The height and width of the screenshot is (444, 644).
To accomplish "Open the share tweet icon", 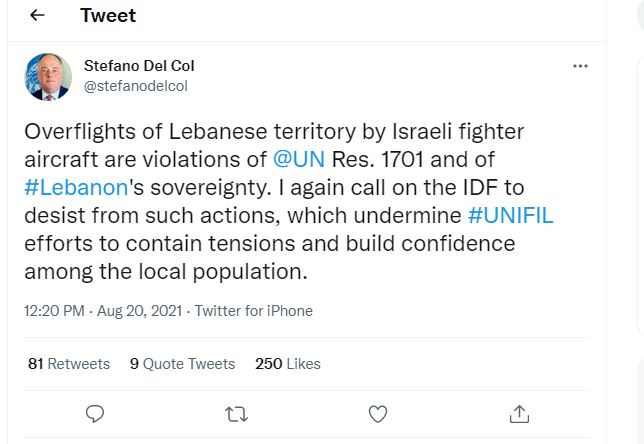I will (x=519, y=413).
